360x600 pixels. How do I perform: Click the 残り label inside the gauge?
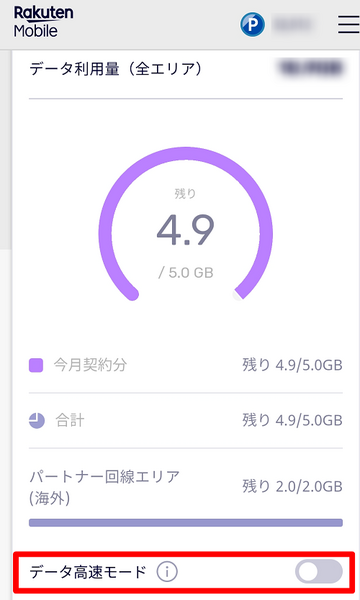(186, 194)
